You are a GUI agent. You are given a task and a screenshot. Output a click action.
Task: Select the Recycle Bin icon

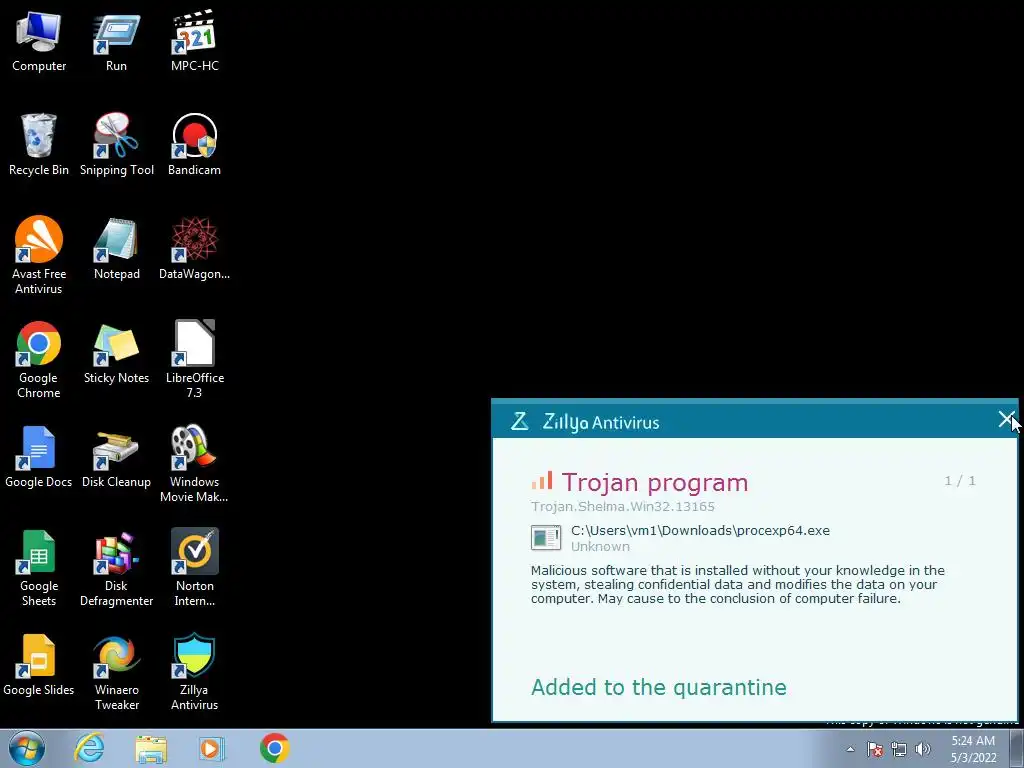click(x=39, y=146)
